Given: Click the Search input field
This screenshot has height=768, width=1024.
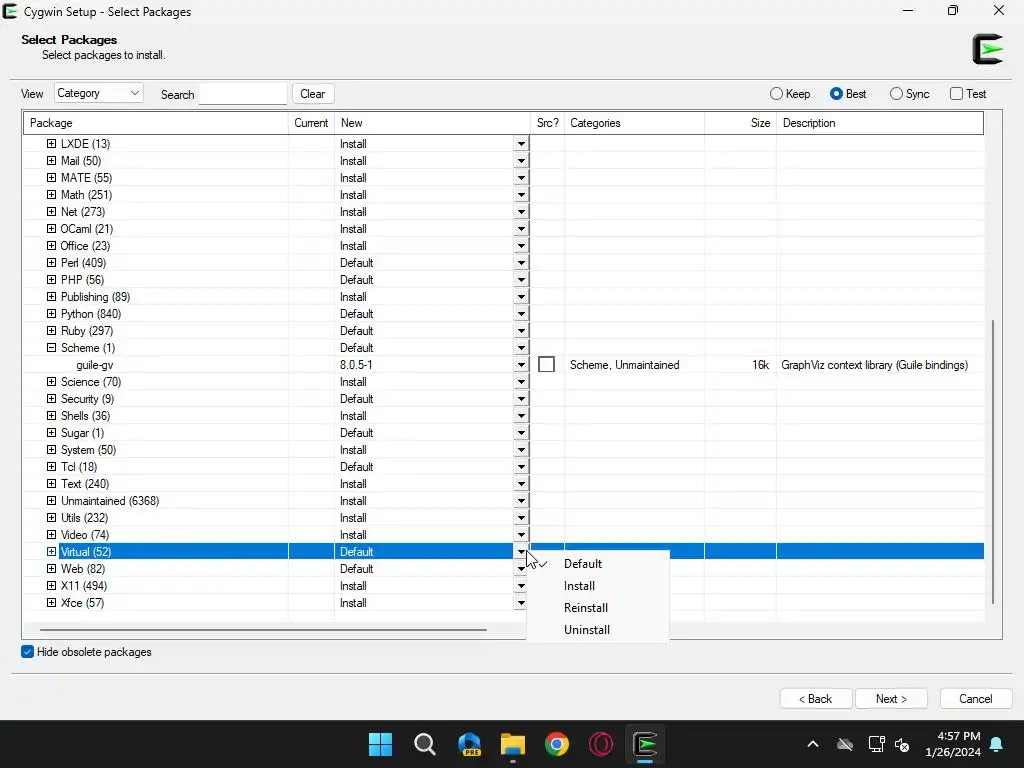Looking at the screenshot, I should point(243,93).
